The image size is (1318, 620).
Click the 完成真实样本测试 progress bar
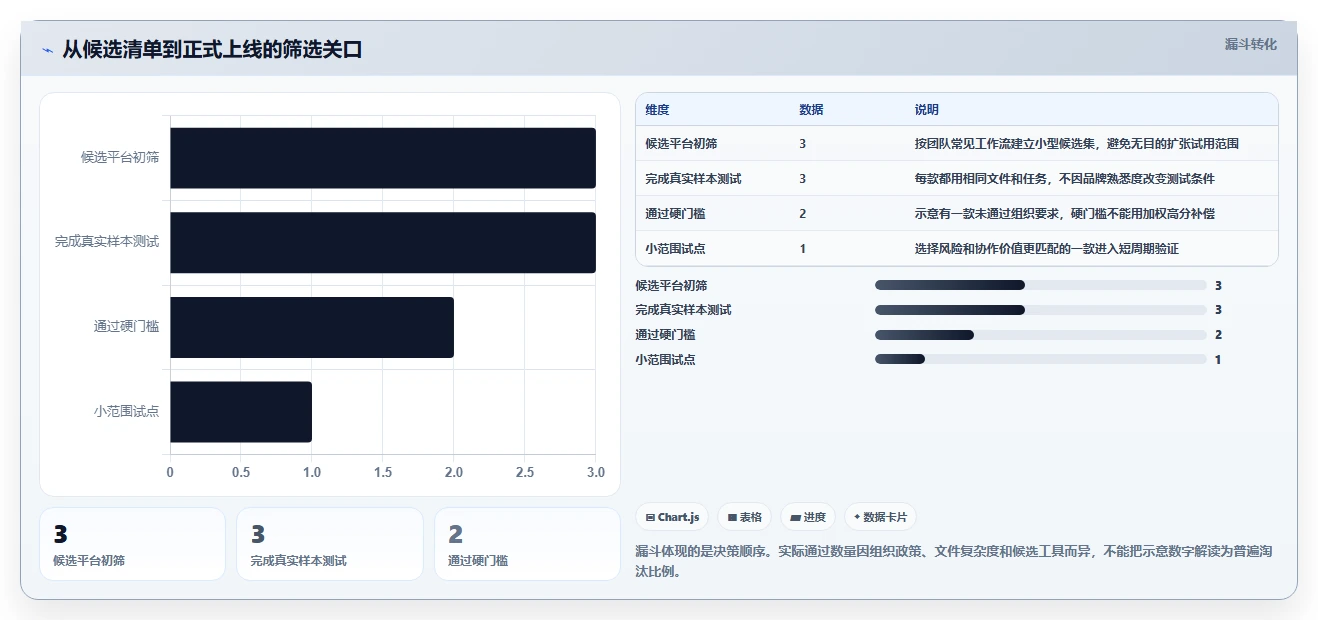[x=1041, y=310]
